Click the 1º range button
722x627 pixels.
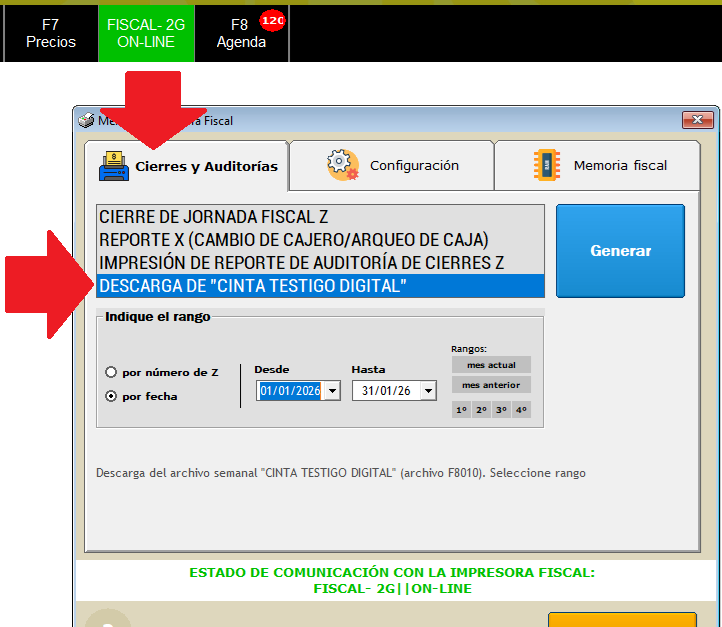coord(461,410)
